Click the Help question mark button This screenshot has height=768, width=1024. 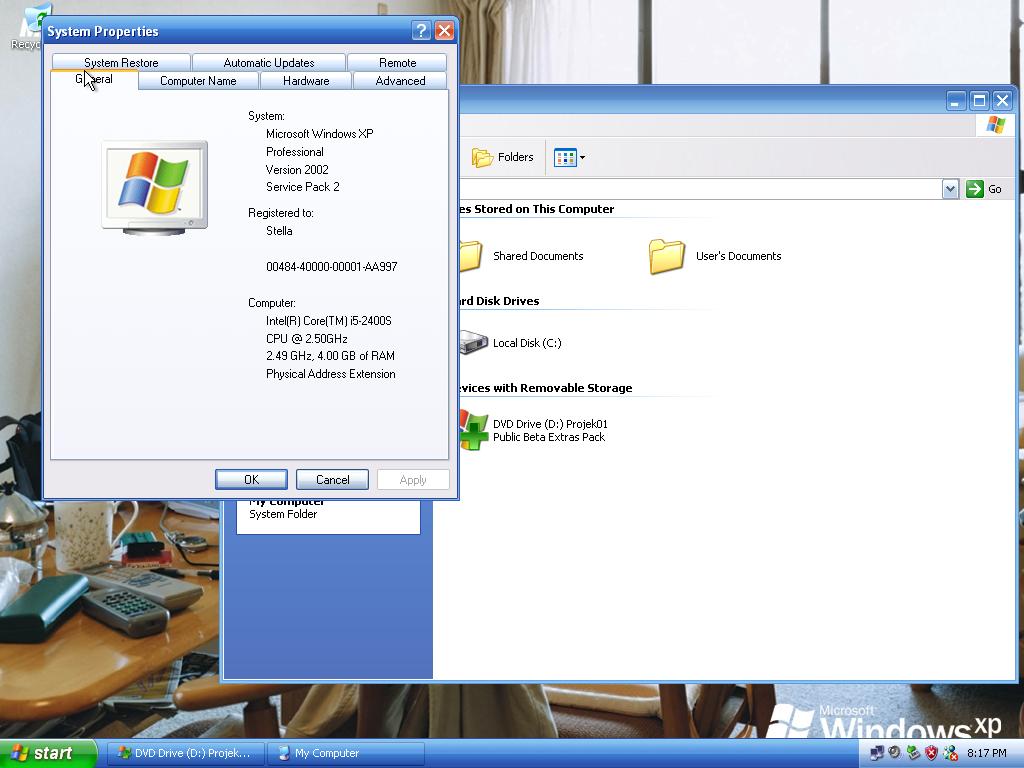click(421, 31)
